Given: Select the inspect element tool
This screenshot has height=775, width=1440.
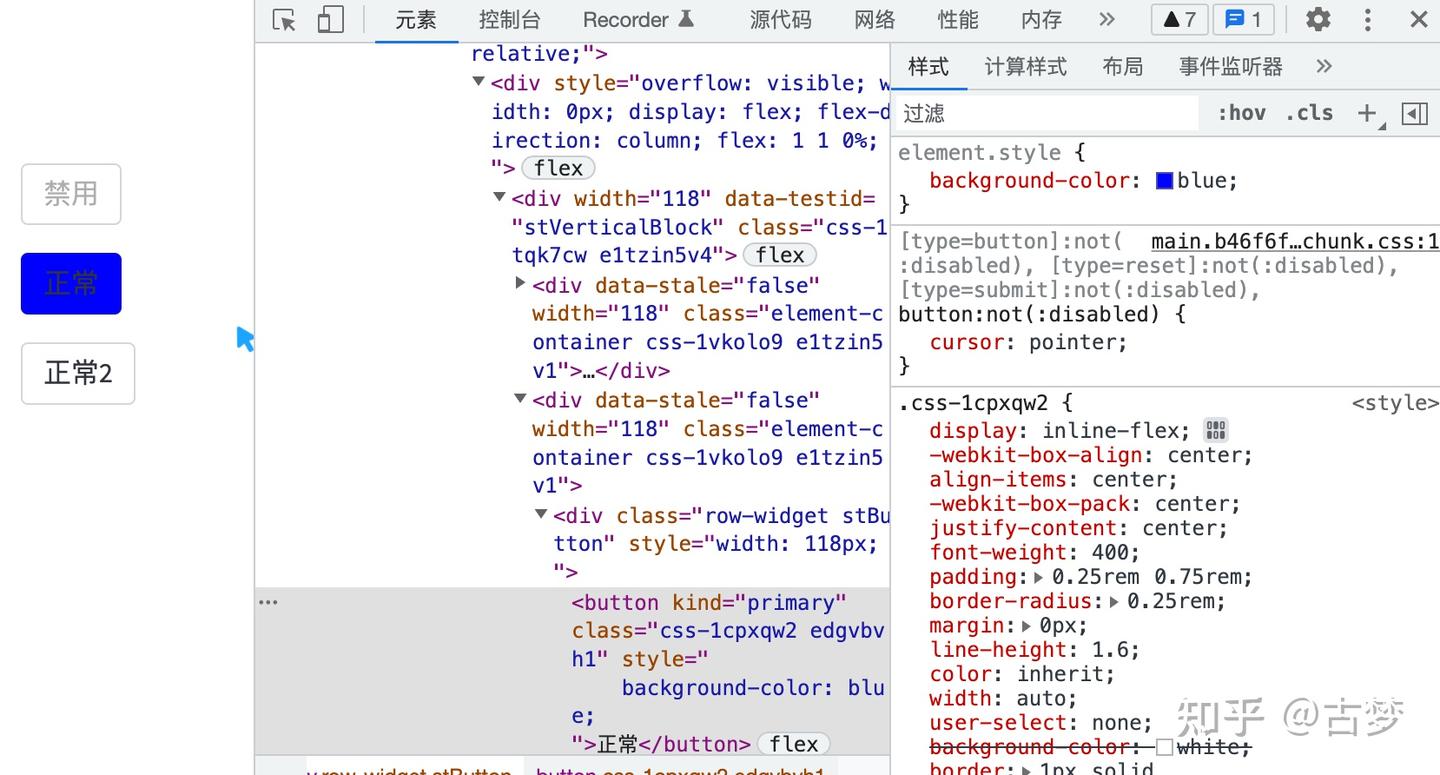Looking at the screenshot, I should 284,19.
